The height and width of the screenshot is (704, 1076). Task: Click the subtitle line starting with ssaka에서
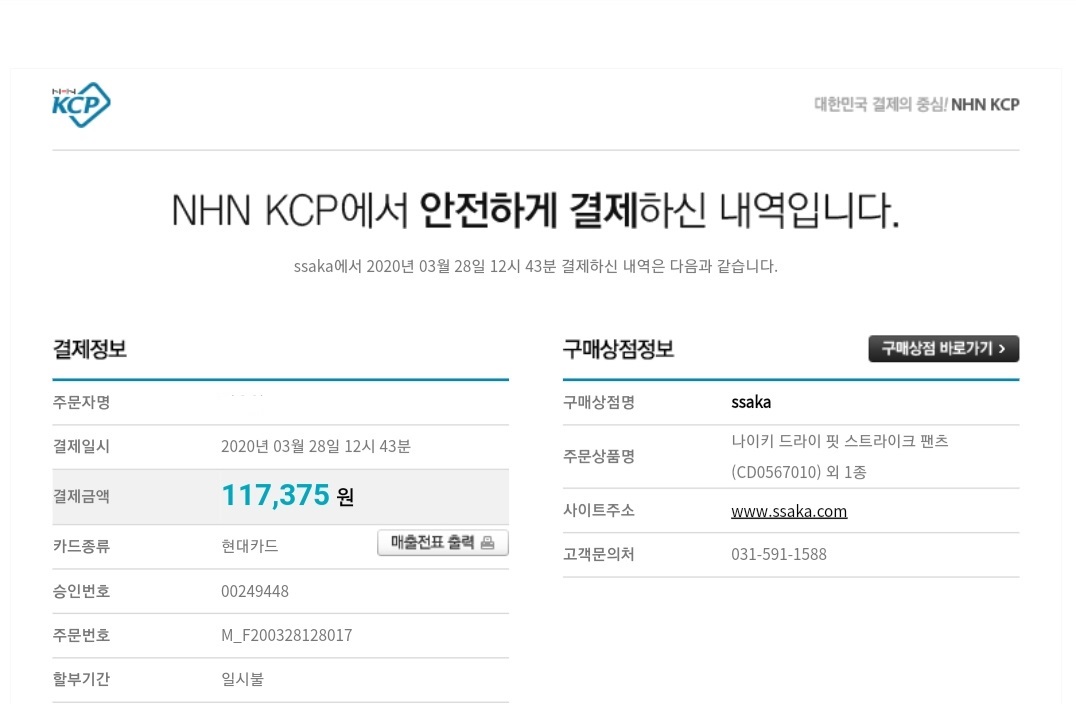[x=536, y=266]
